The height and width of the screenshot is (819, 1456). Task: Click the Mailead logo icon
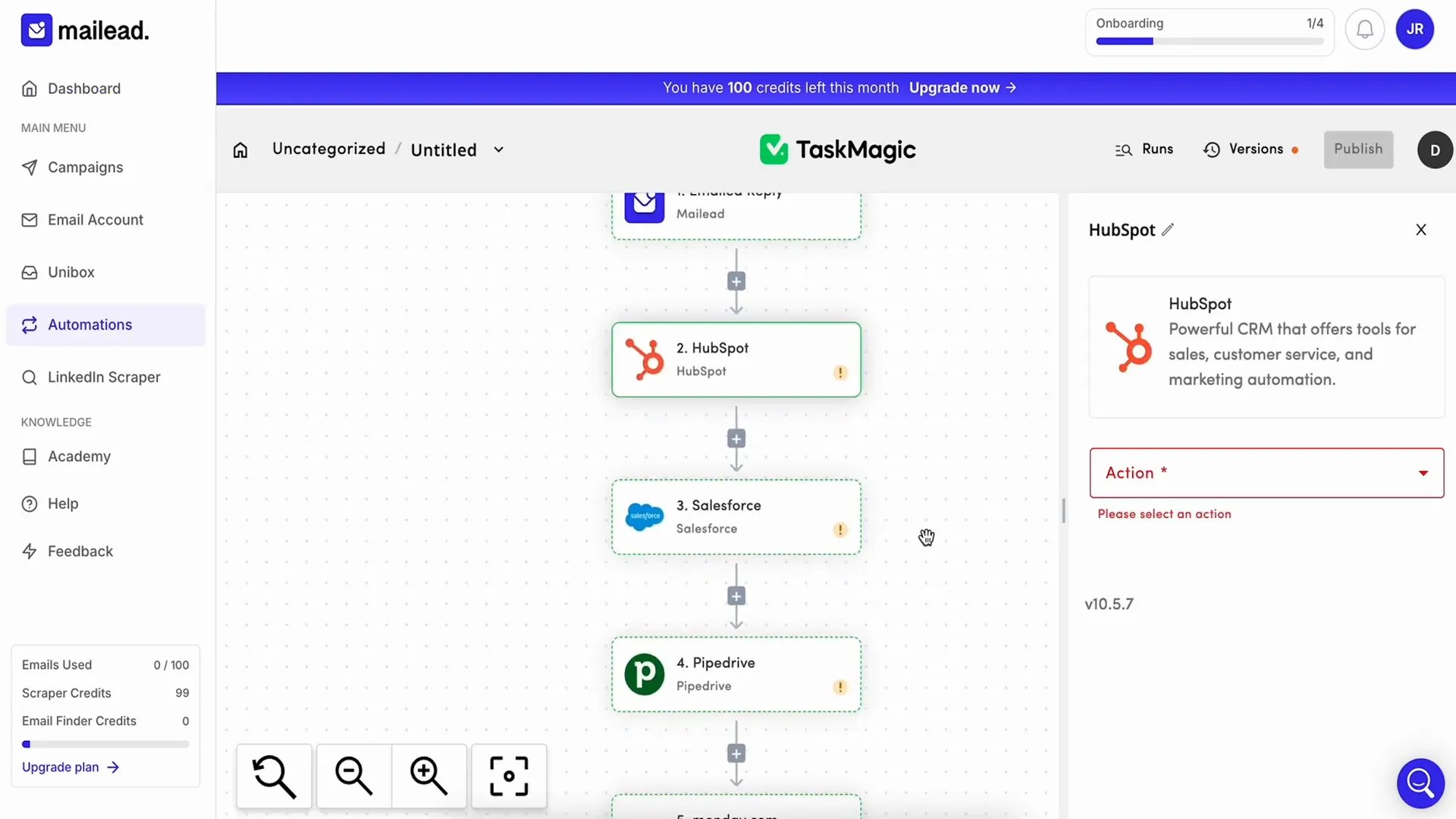click(36, 30)
